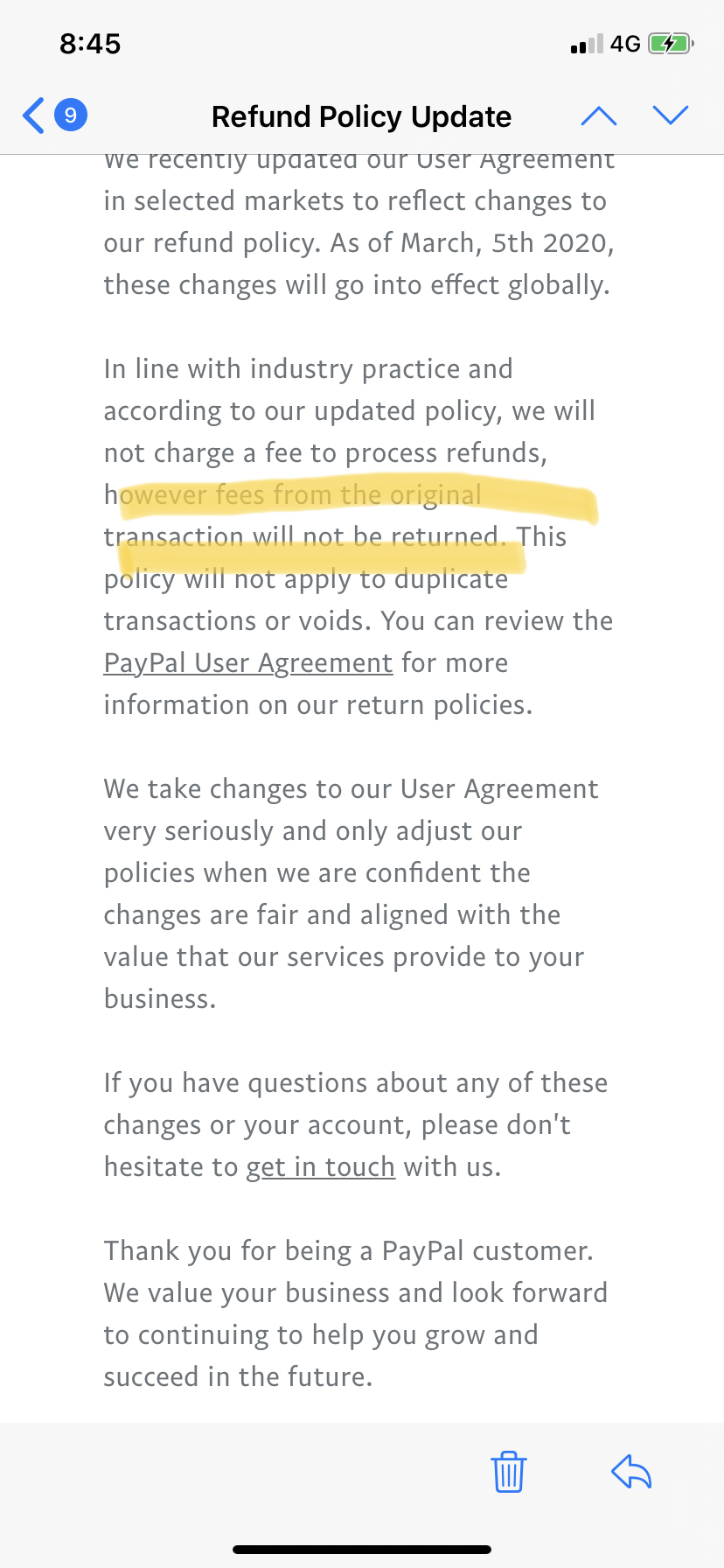Follow the "get in touch" link

pyautogui.click(x=321, y=1167)
